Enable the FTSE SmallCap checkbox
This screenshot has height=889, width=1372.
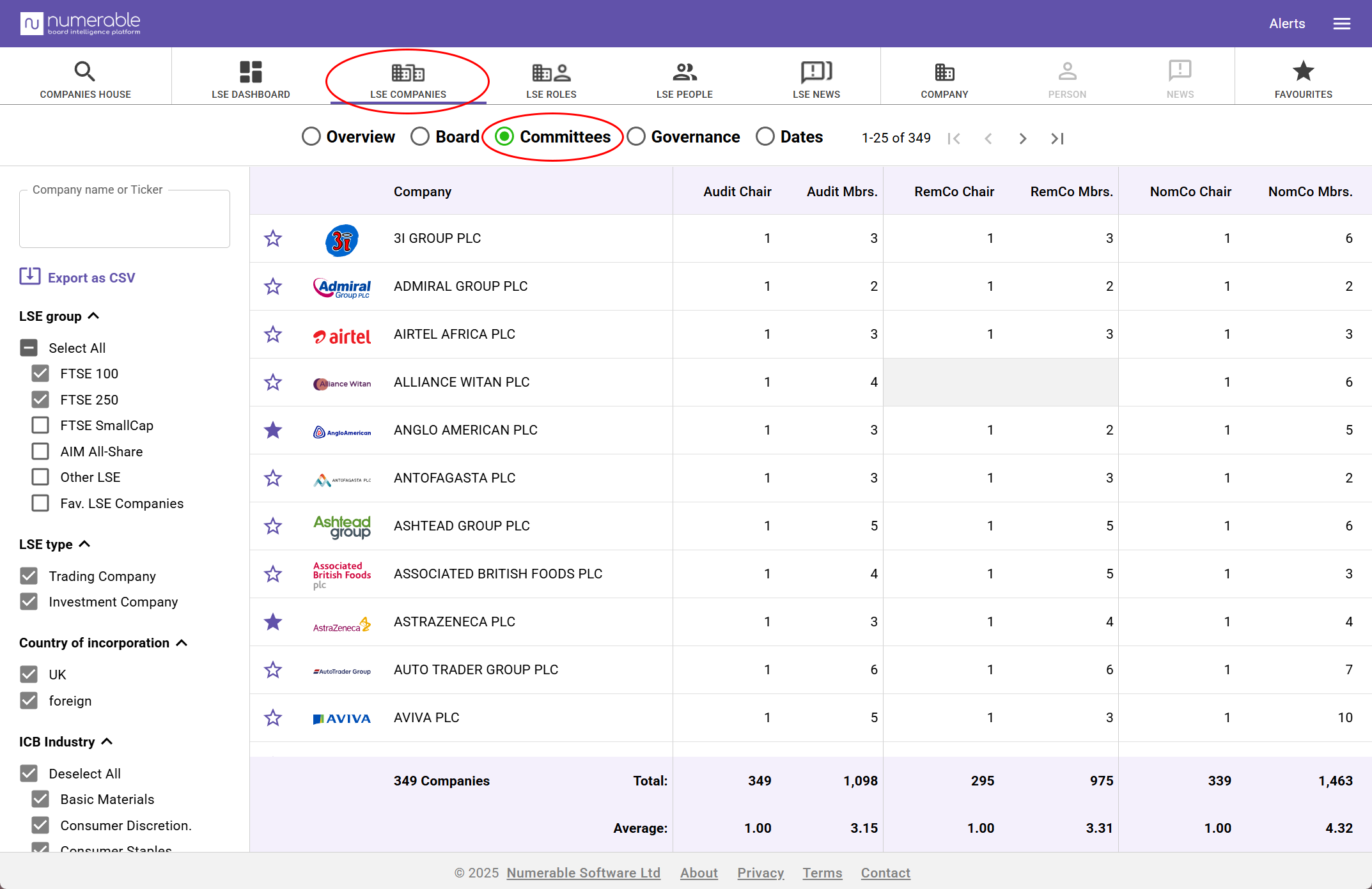pyautogui.click(x=40, y=426)
